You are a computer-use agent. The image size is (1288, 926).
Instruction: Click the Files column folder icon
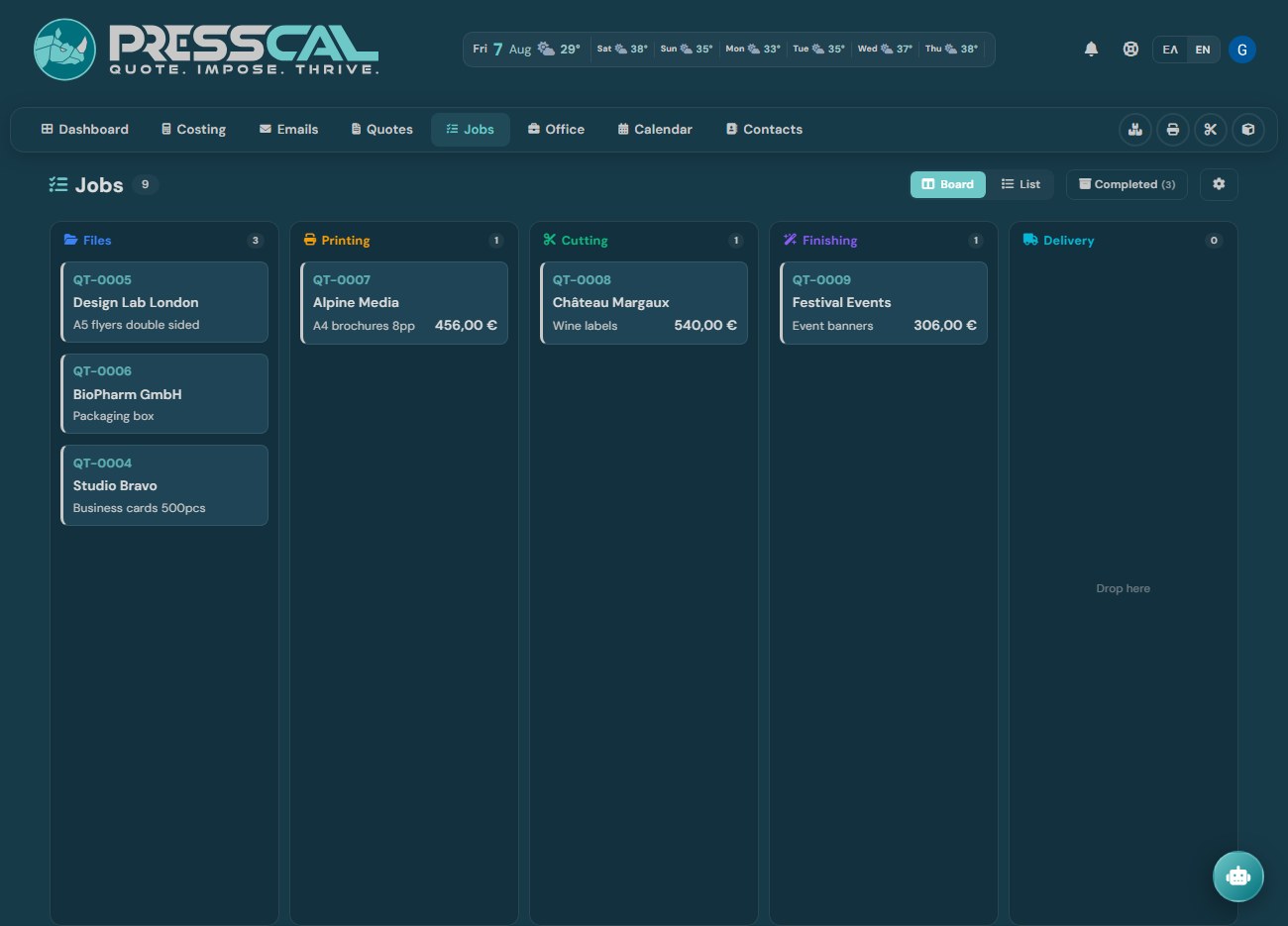point(71,240)
